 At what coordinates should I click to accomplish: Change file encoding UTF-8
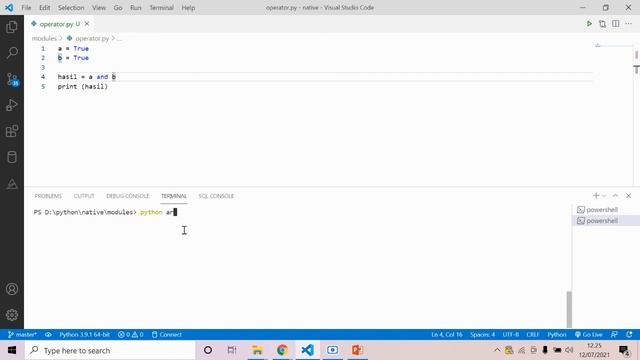coord(511,334)
